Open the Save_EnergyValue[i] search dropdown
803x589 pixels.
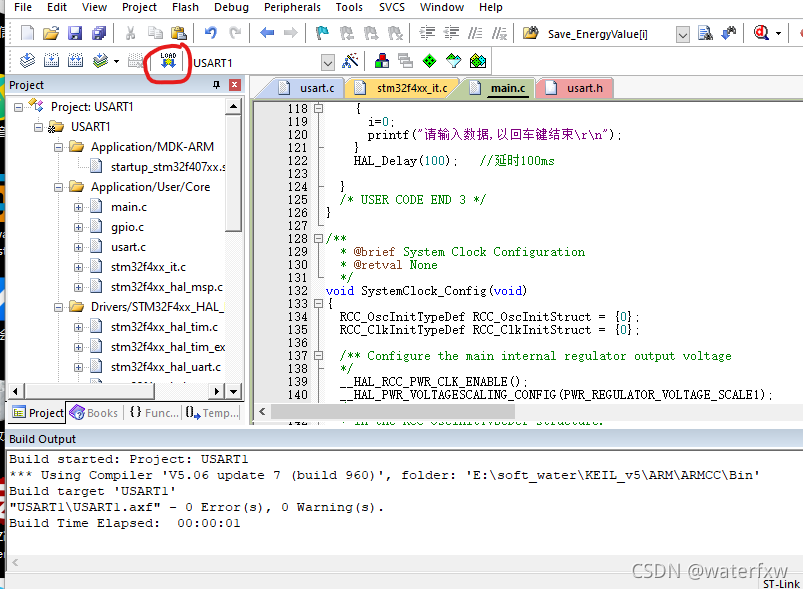[682, 35]
